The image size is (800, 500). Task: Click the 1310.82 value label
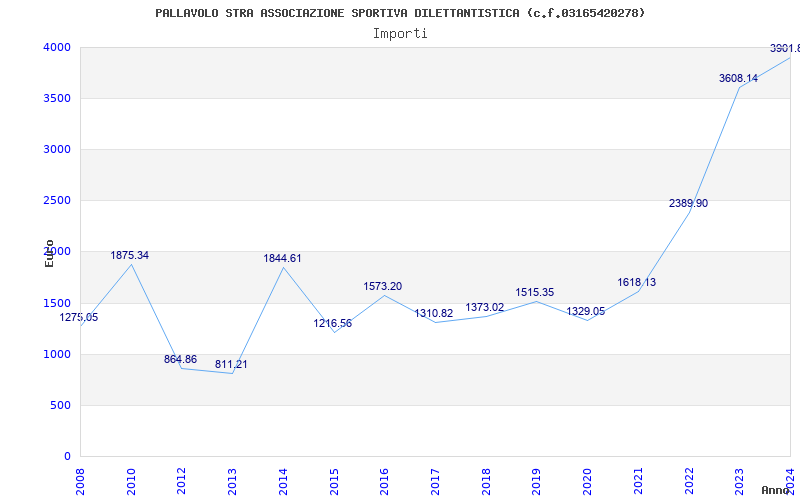pyautogui.click(x=433, y=314)
